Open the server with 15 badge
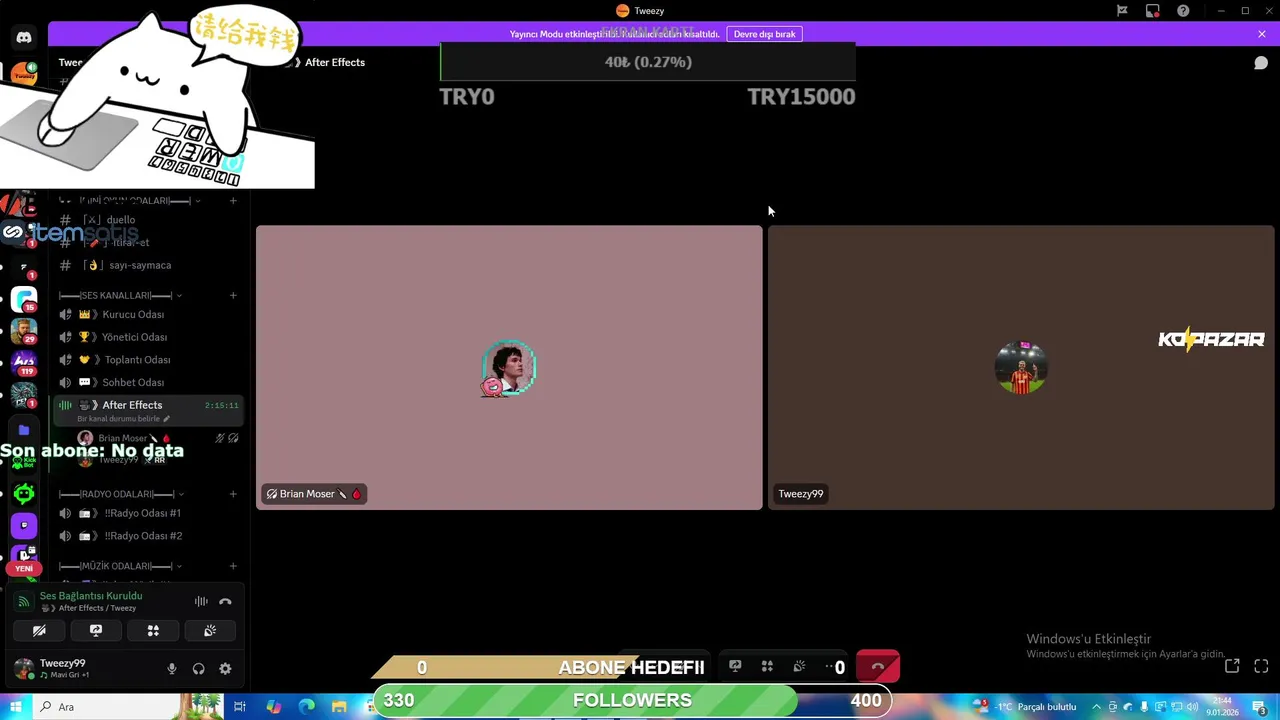Image resolution: width=1280 pixels, height=720 pixels. [24, 299]
